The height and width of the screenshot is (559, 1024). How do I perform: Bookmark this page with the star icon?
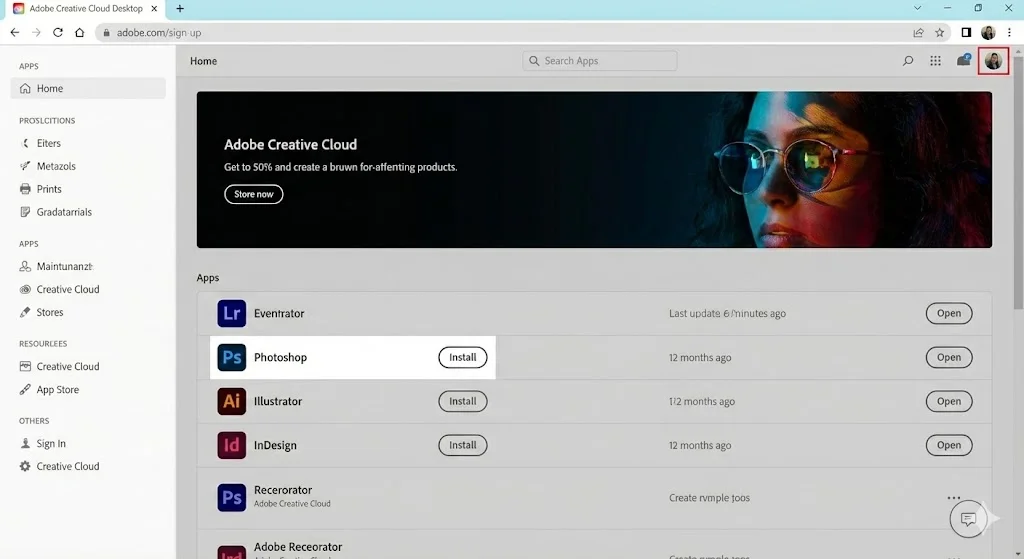click(x=940, y=32)
